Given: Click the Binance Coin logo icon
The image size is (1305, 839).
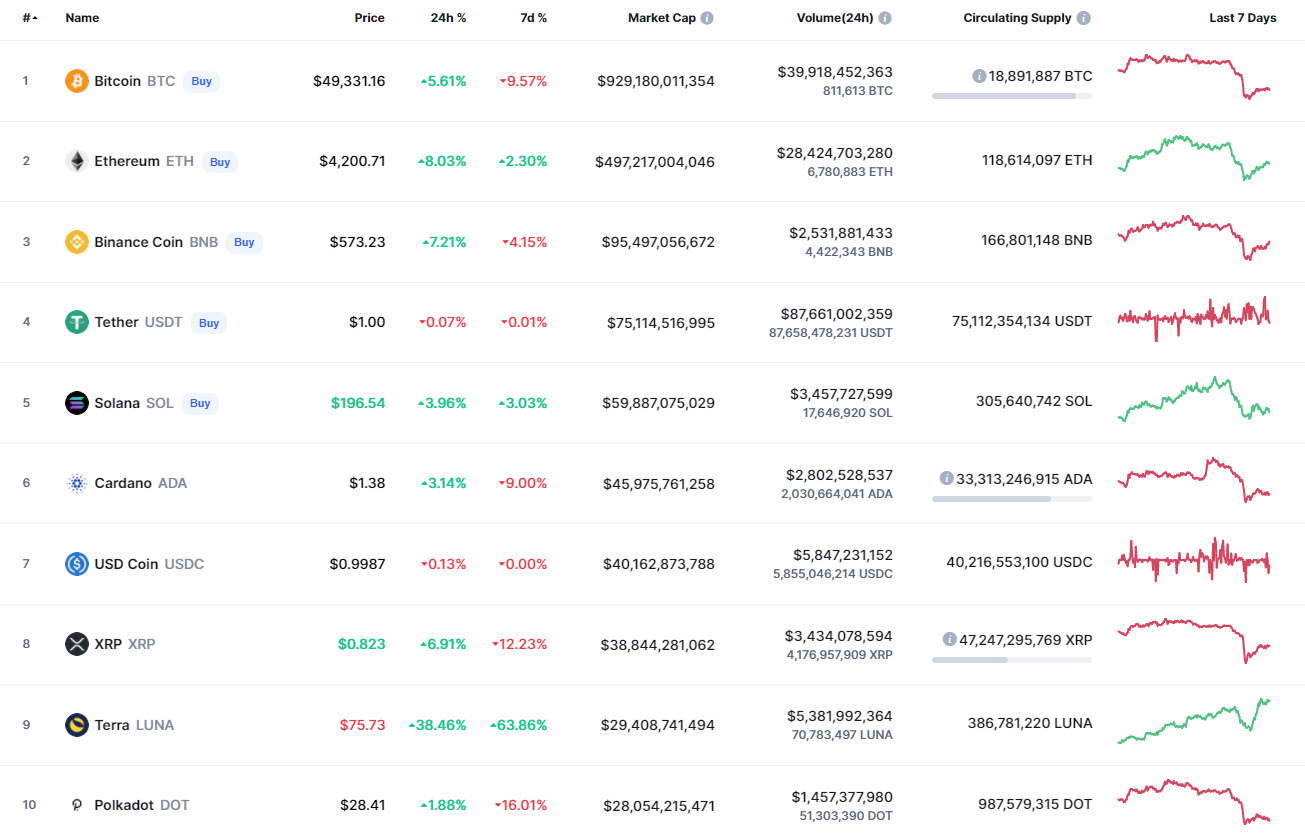Looking at the screenshot, I should tap(77, 242).
